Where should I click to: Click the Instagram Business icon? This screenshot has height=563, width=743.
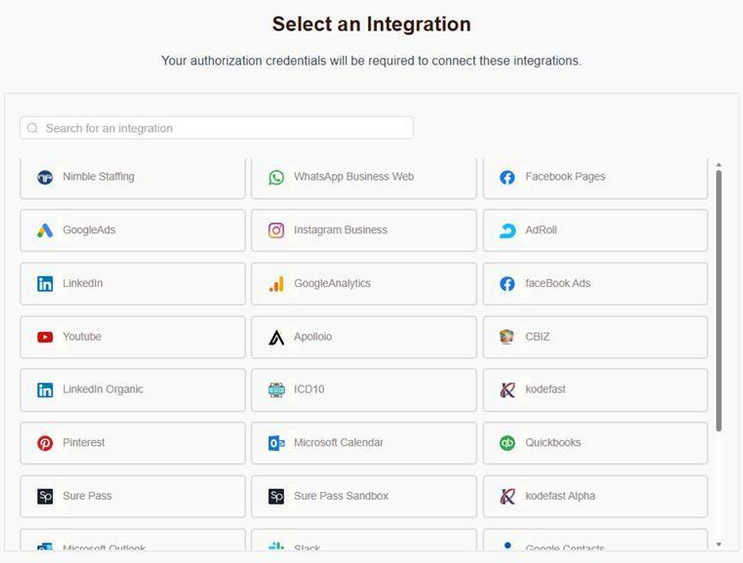(x=276, y=230)
